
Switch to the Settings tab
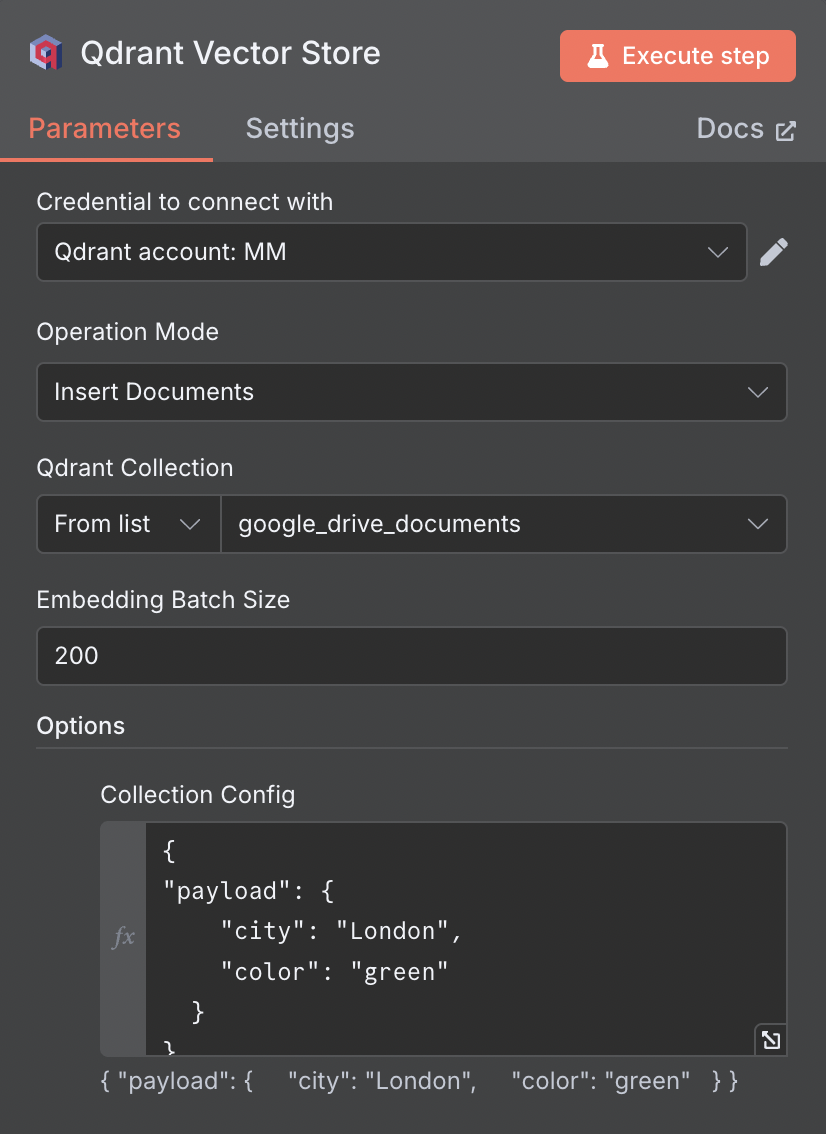coord(300,128)
